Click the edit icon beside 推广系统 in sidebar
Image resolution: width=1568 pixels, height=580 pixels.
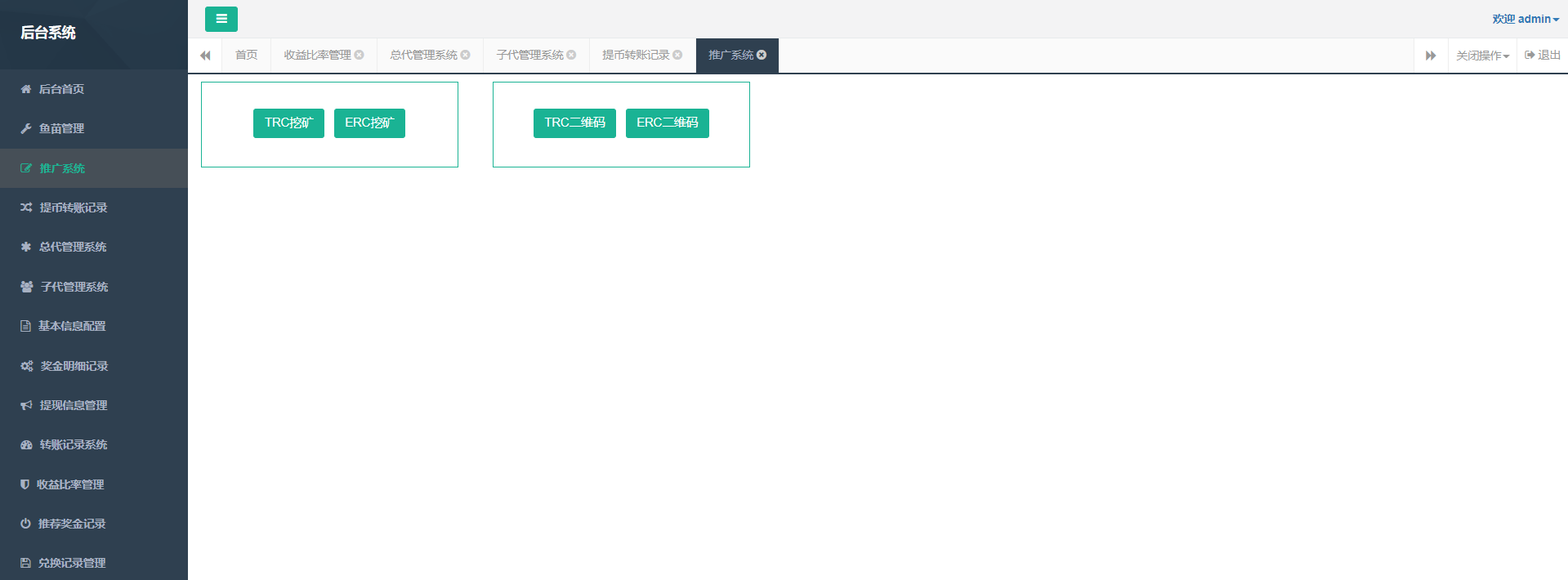click(x=26, y=168)
